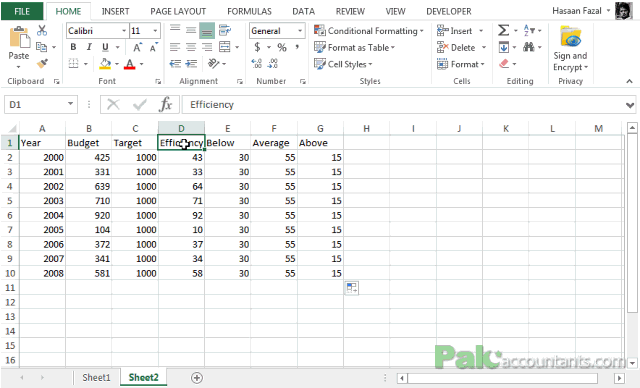Open the FILE tab
This screenshot has width=640, height=388.
point(22,11)
